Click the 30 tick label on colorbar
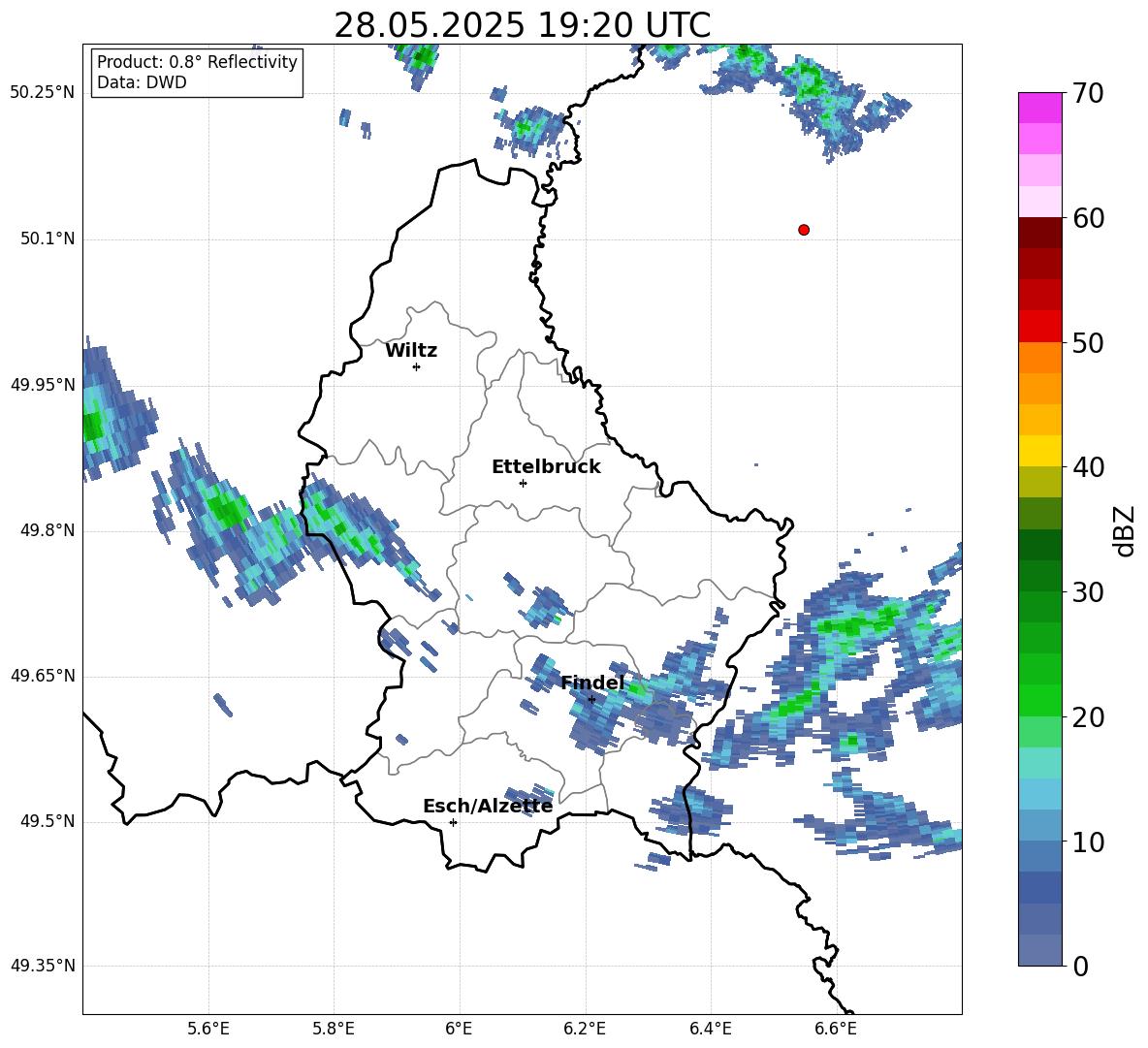This screenshot has height=1048, width=1148. pos(1088,592)
